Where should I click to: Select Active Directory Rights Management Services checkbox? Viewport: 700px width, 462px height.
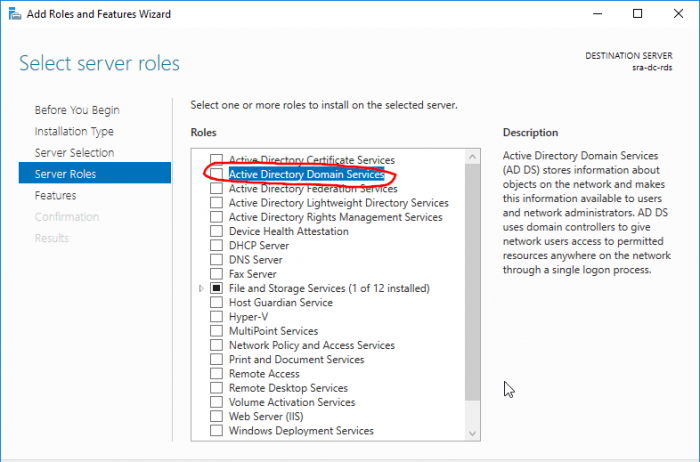(x=217, y=216)
